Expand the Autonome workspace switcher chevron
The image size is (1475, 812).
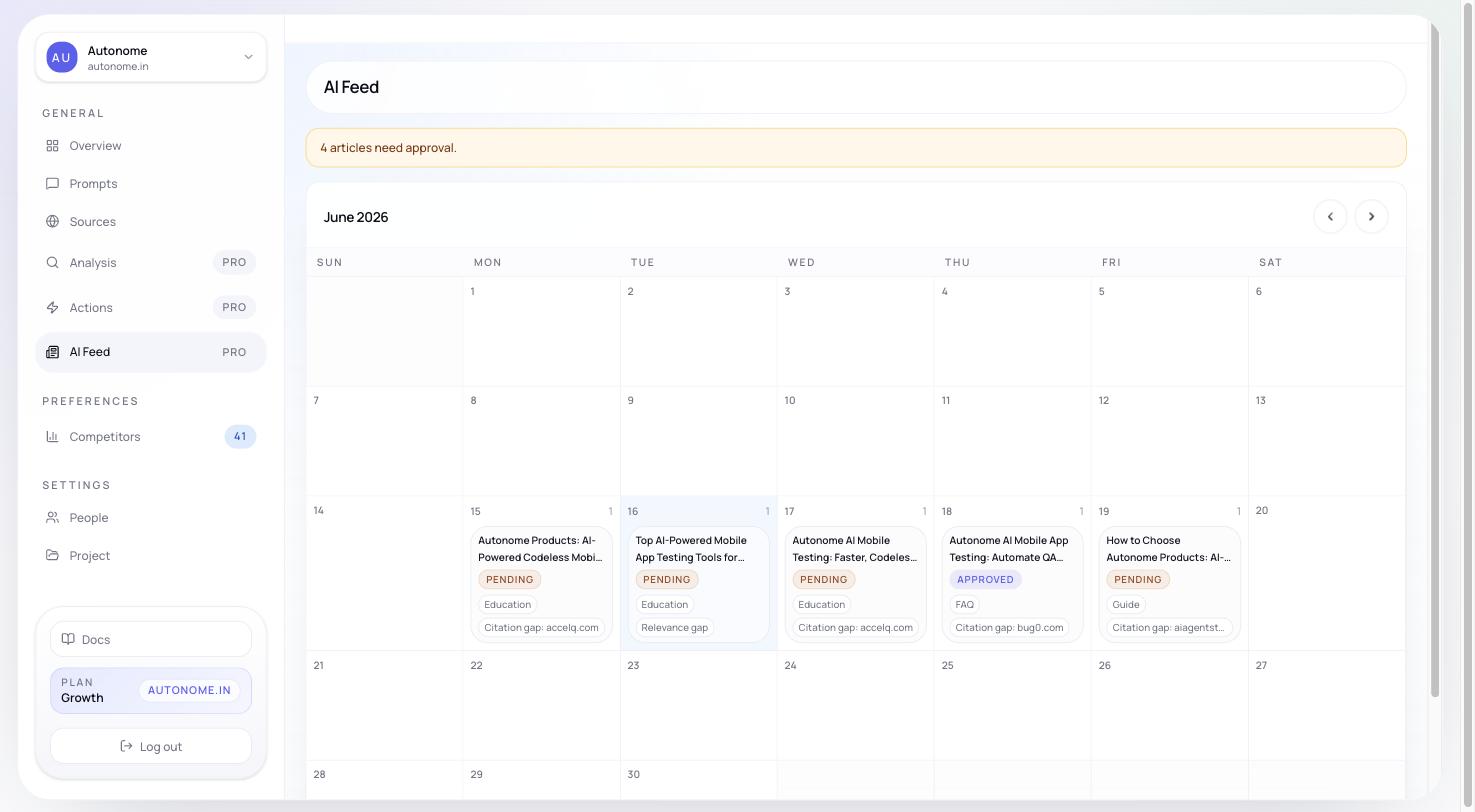click(x=248, y=57)
